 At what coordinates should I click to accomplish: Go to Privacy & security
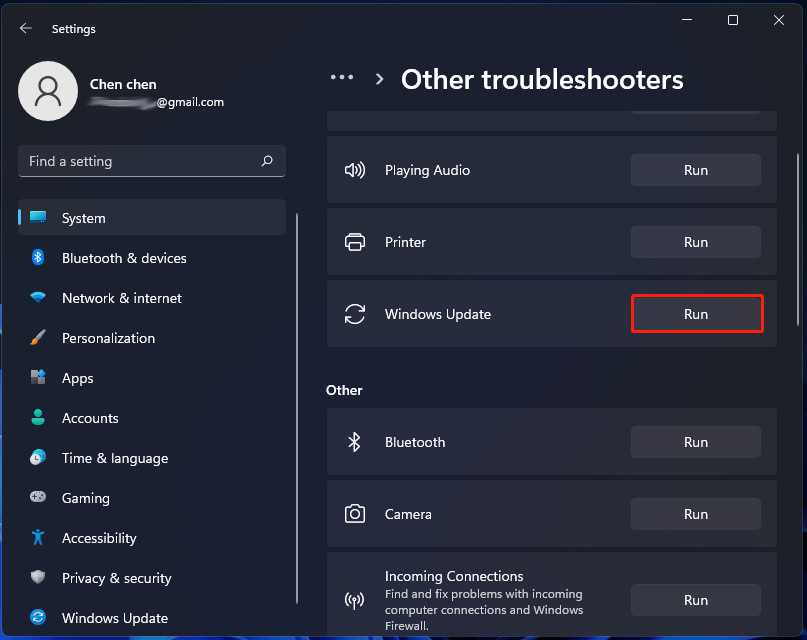(152, 578)
